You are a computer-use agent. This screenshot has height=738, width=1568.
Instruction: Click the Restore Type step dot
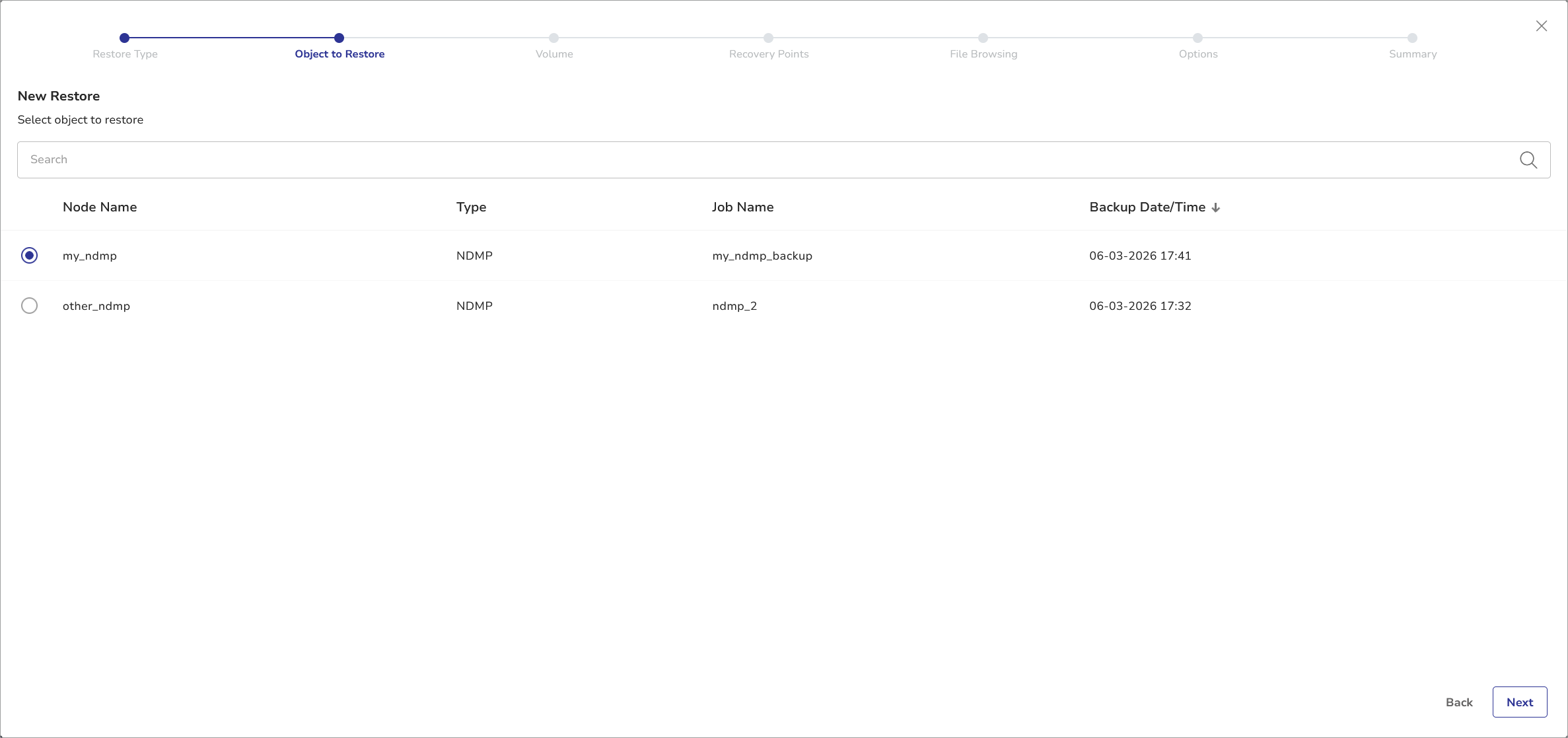(124, 38)
